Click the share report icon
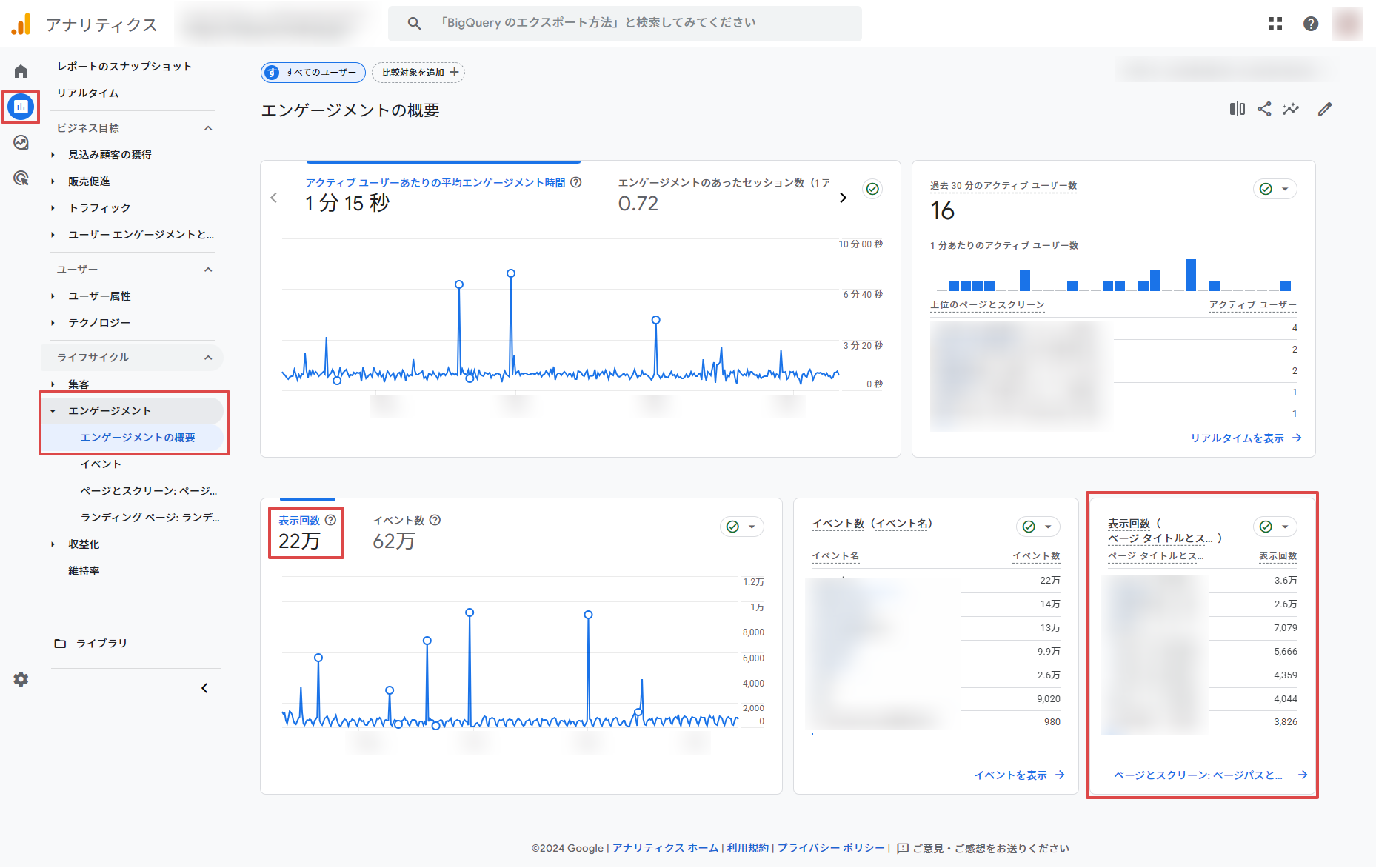 [x=1264, y=109]
